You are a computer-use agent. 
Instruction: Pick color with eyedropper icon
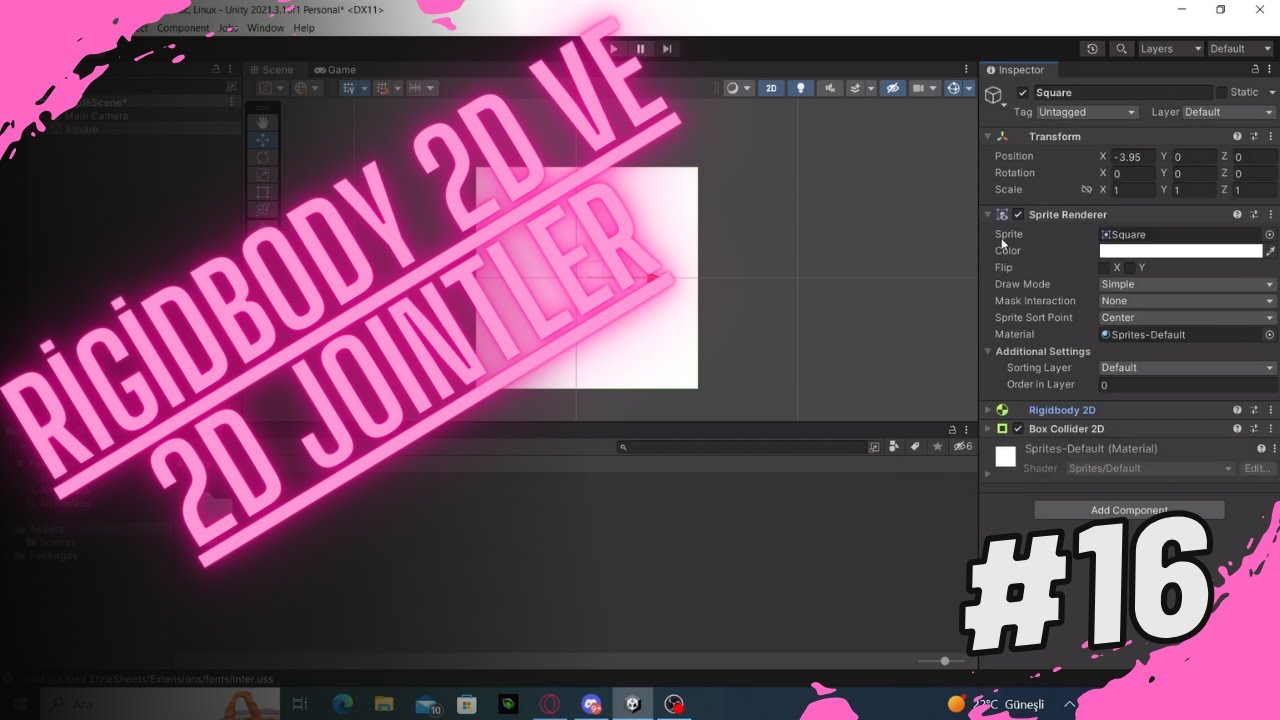pos(1271,251)
